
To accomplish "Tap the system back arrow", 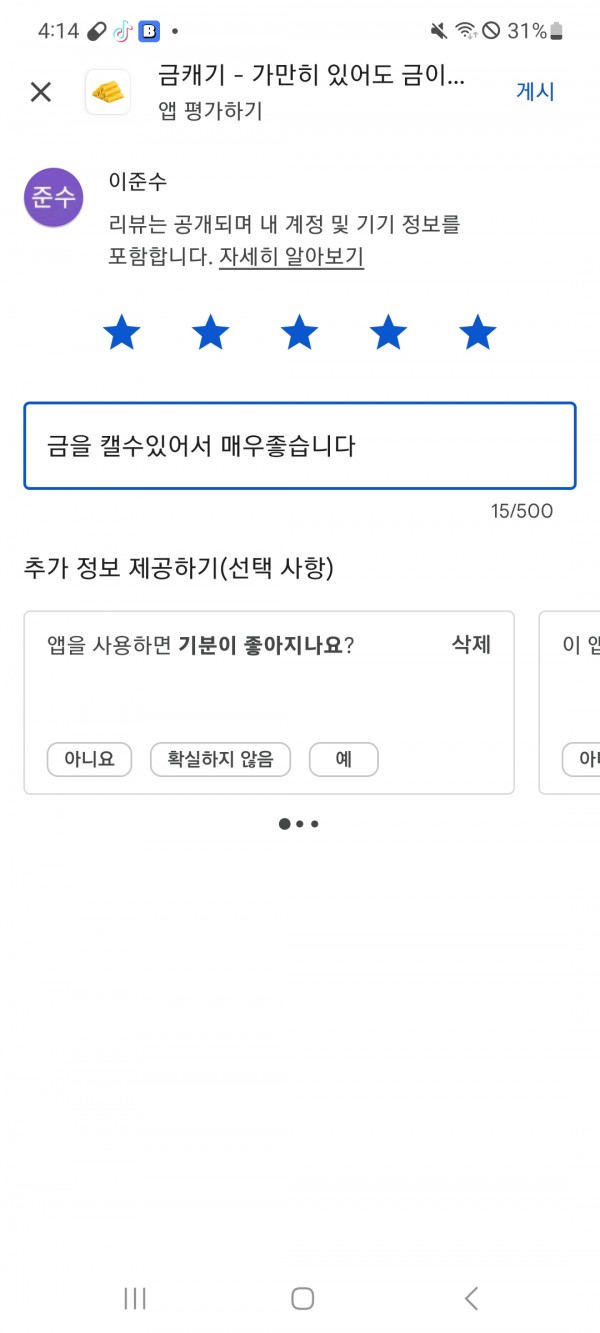I will (471, 1298).
